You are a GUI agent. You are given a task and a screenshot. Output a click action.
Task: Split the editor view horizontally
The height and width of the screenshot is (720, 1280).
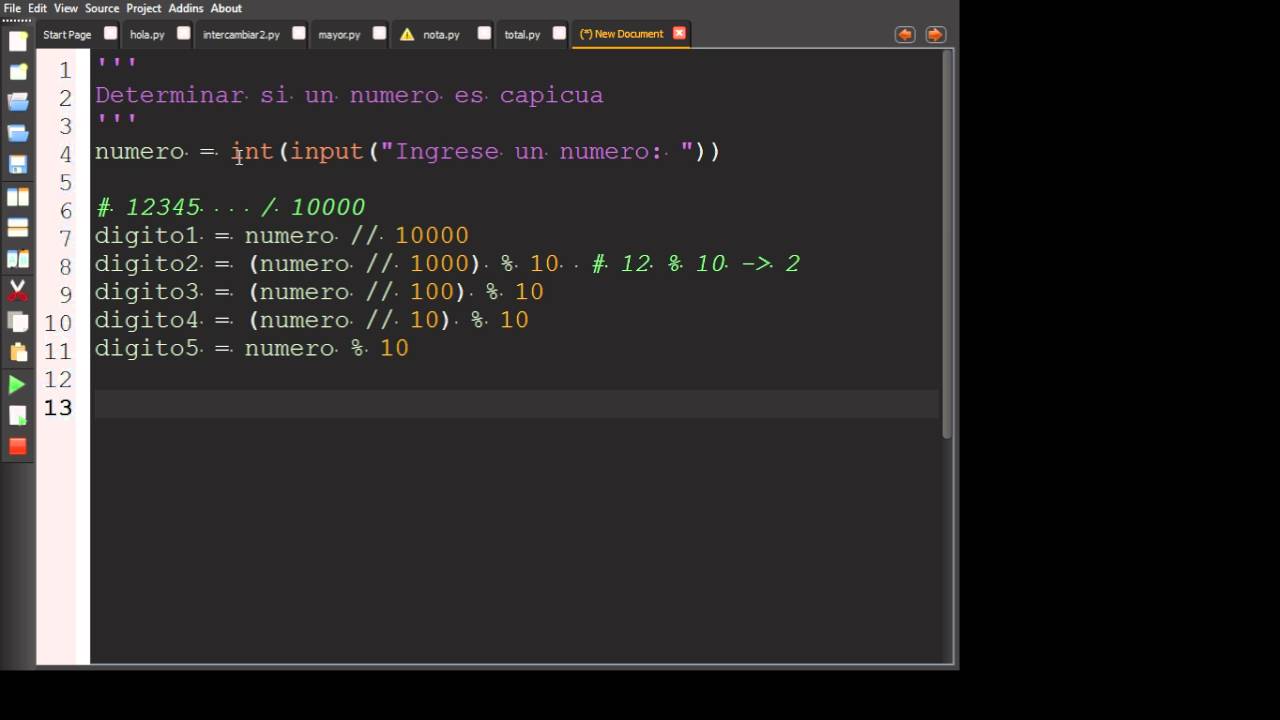(x=18, y=228)
